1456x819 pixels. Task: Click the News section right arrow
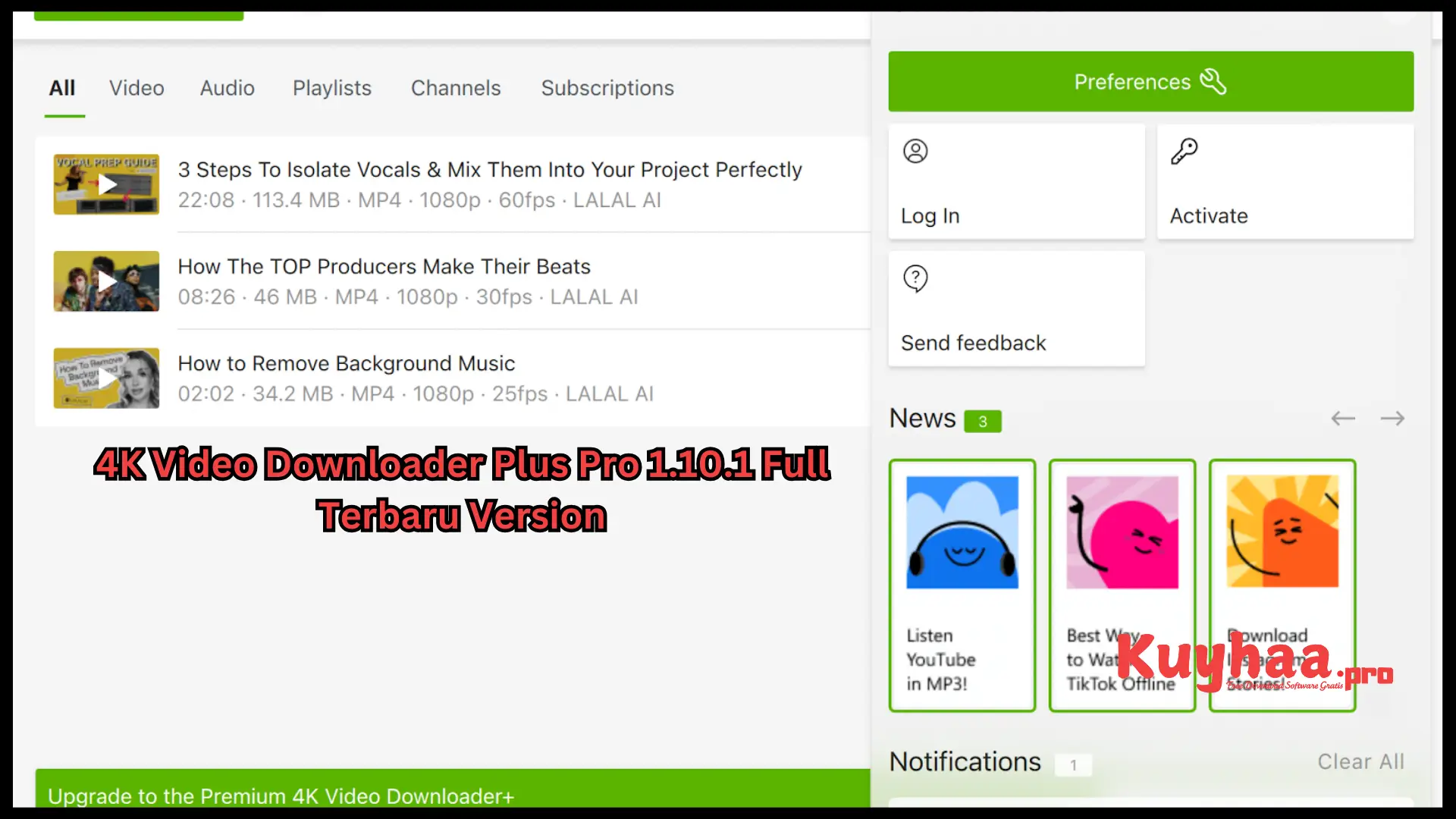point(1392,418)
